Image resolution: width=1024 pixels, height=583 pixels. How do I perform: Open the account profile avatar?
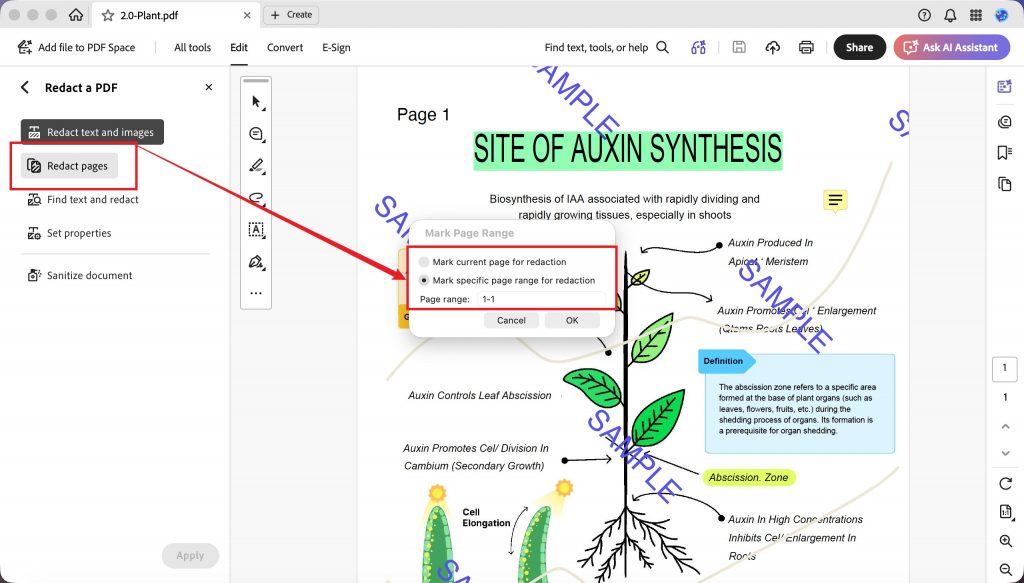pos(1001,15)
